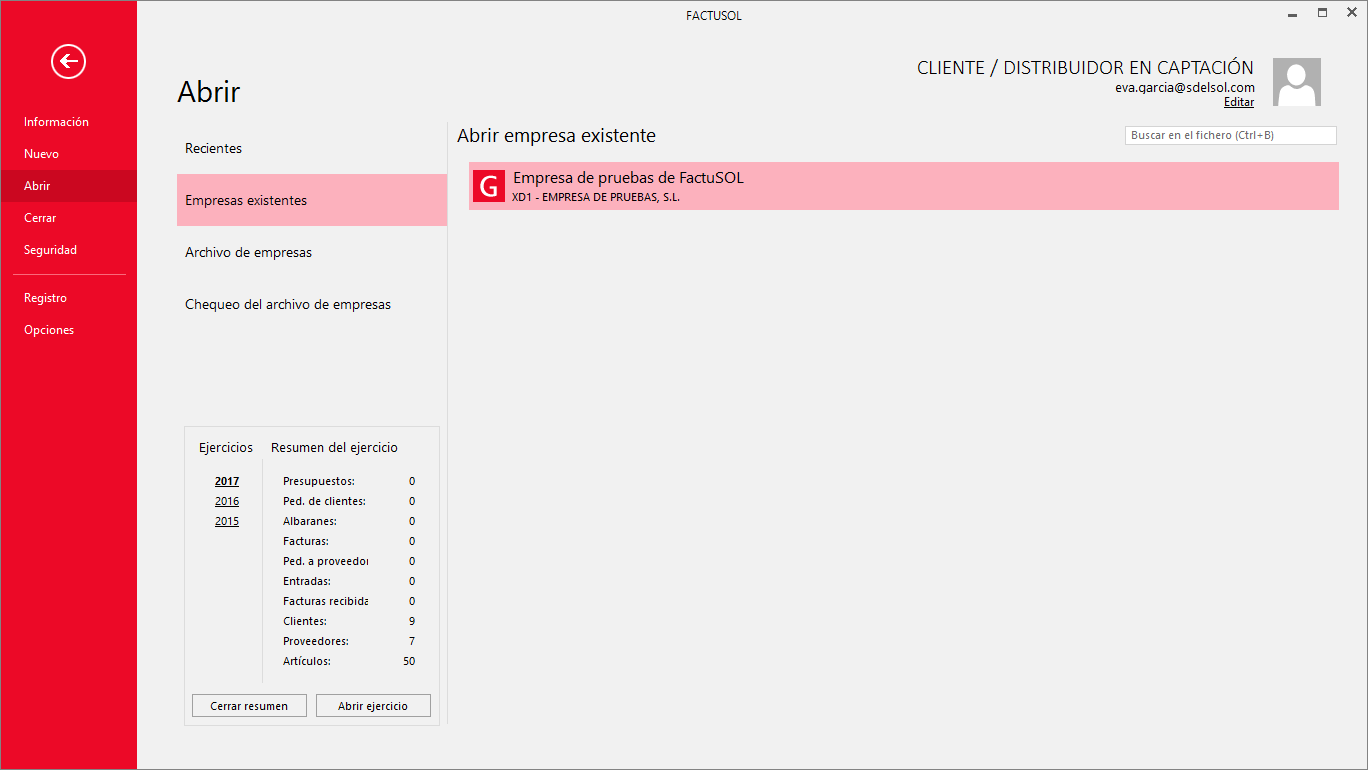The width and height of the screenshot is (1368, 770).
Task: Switch to the Recientes tab
Action: click(213, 149)
